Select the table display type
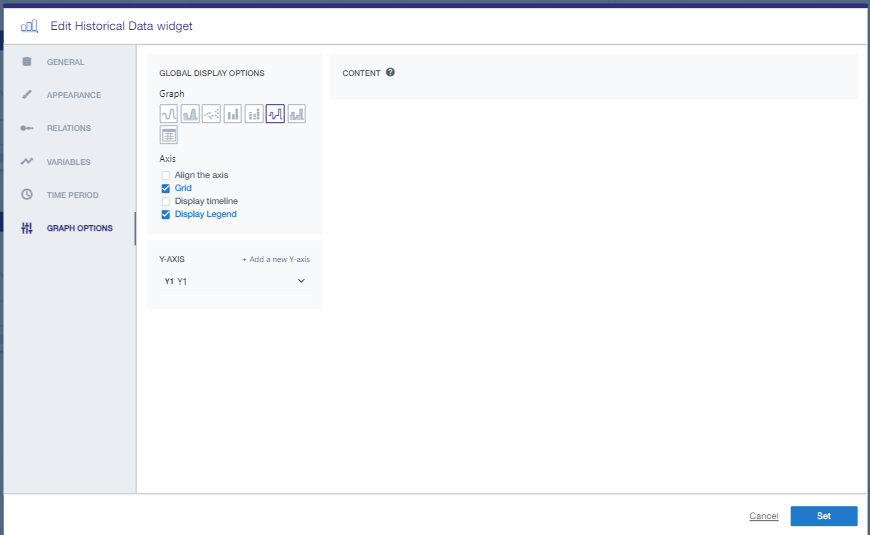The height and width of the screenshot is (535, 870). click(x=169, y=135)
